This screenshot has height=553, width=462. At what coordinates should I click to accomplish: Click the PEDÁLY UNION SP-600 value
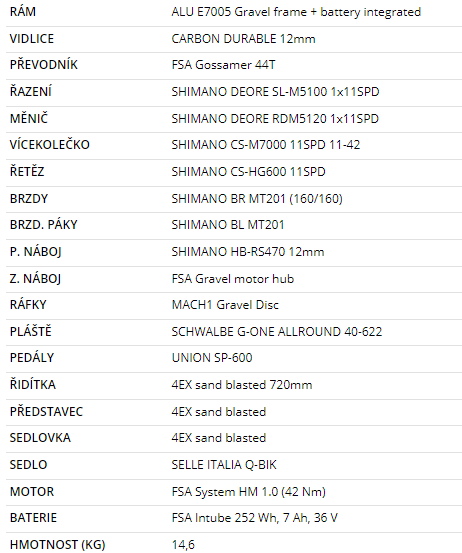[x=212, y=358]
